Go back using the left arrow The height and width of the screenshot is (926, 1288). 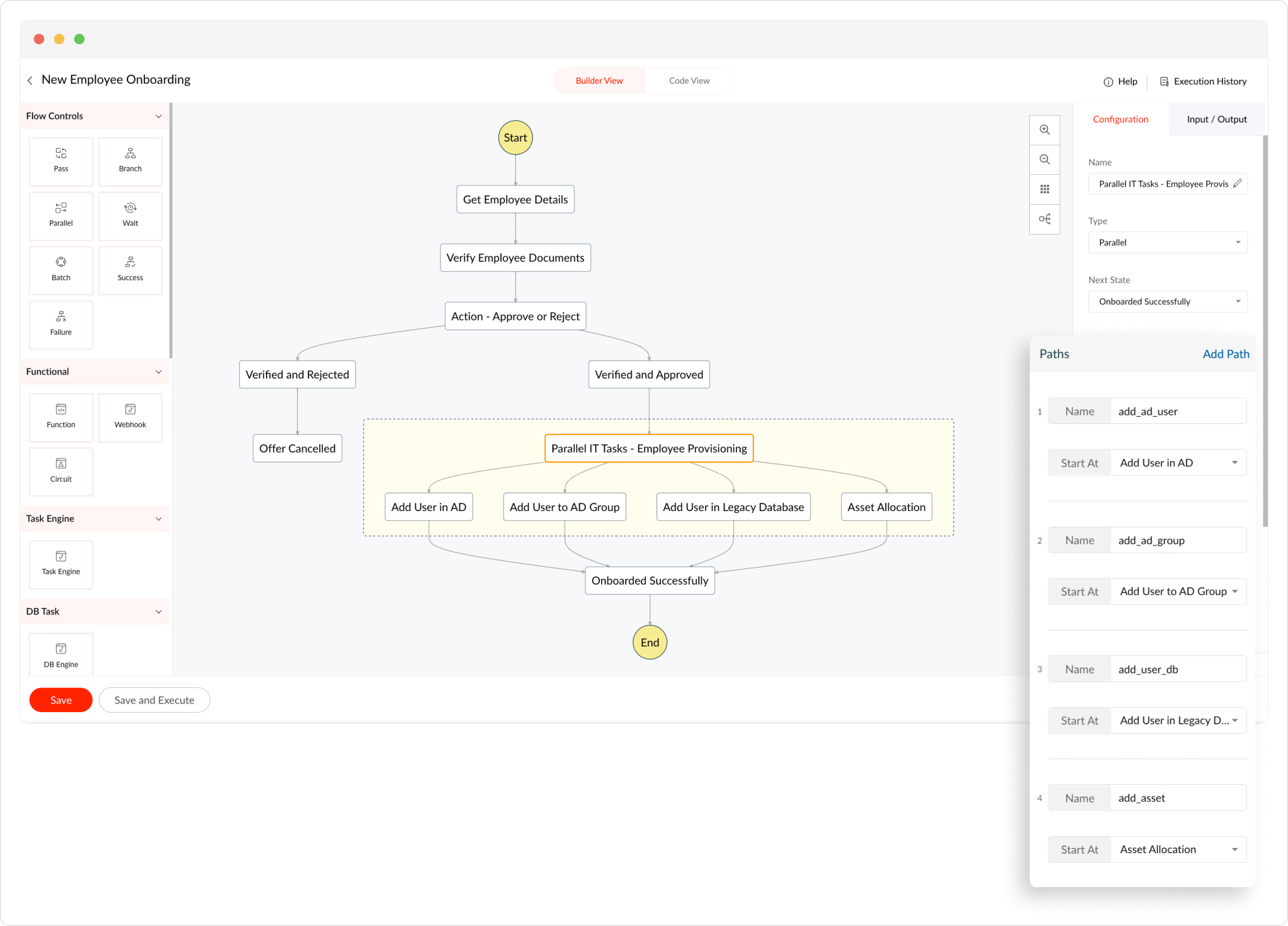coord(30,80)
